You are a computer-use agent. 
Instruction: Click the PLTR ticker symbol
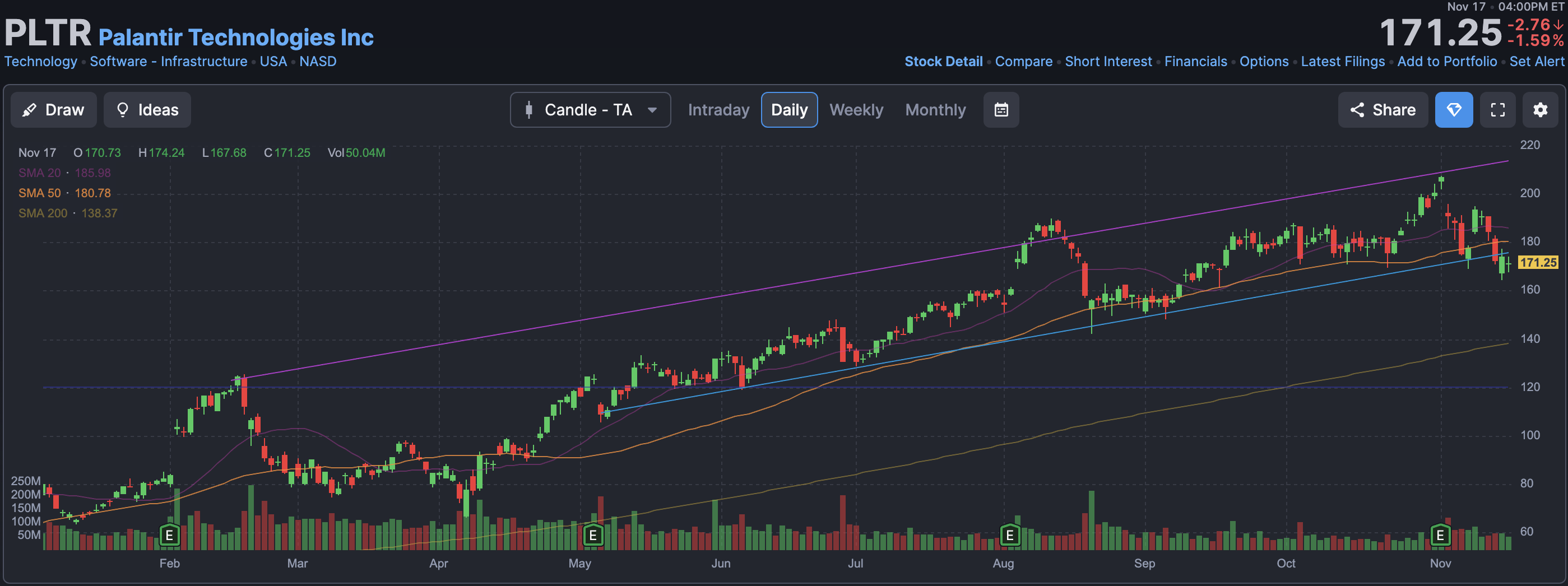48,33
